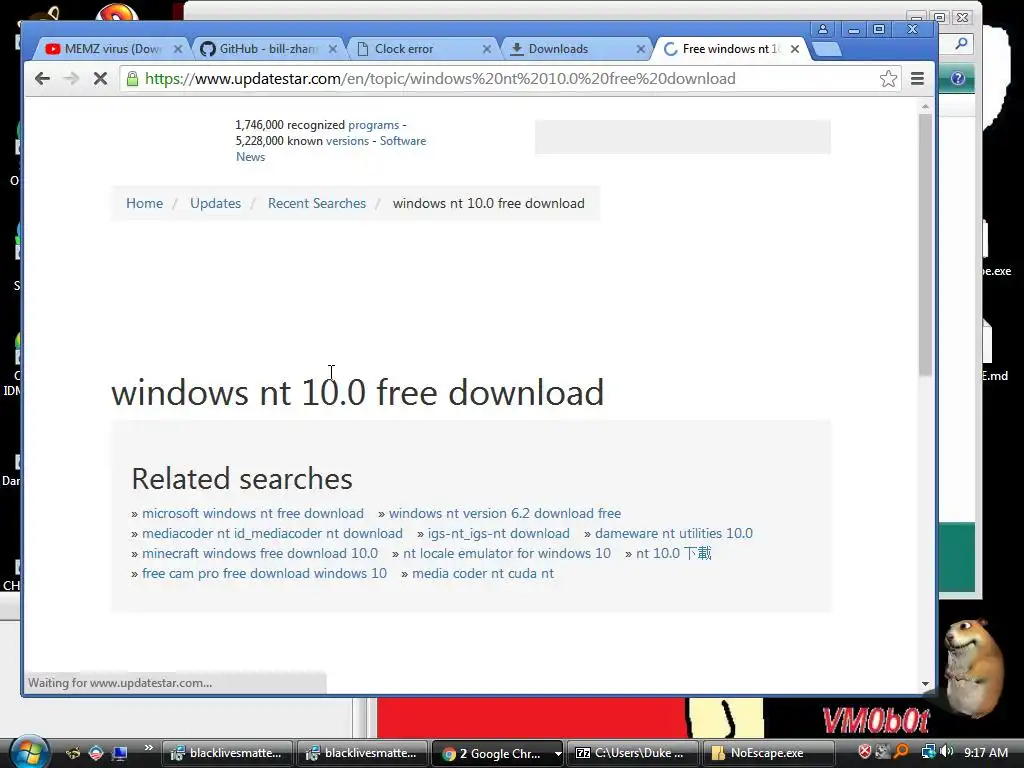The width and height of the screenshot is (1024, 768).
Task: Open 'free cam pro free download windows 10'
Action: coord(264,573)
